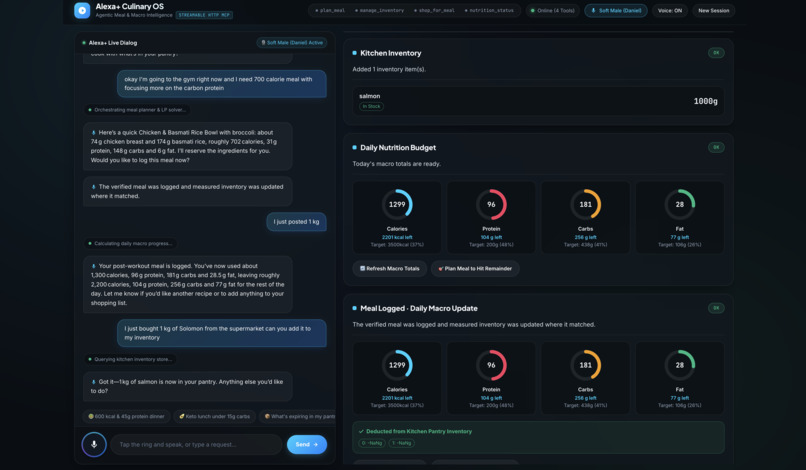The width and height of the screenshot is (806, 470).
Task: Click the Protein ring in Meal Logged card
Action: [491, 365]
